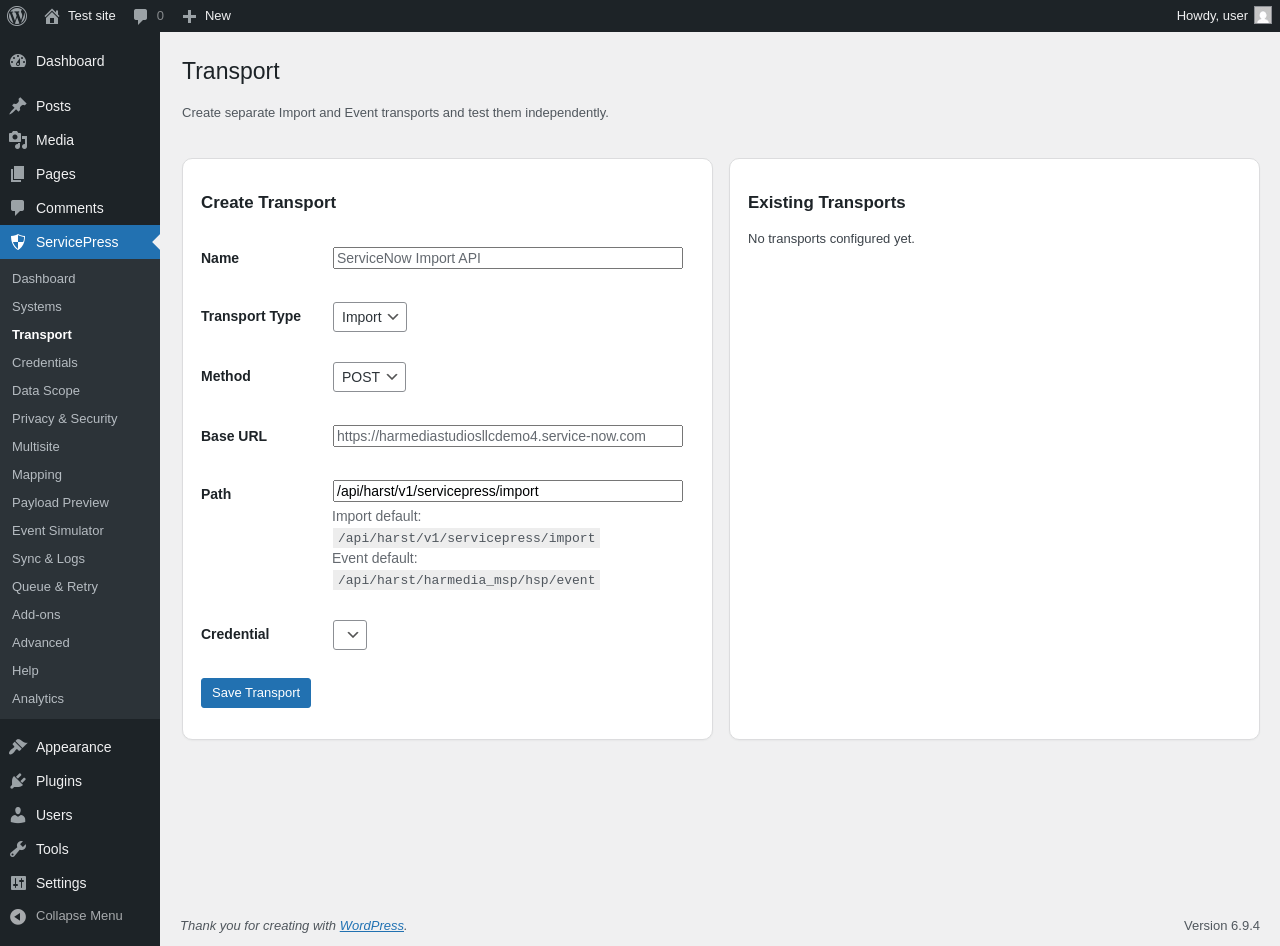1280x946 pixels.
Task: Open the Test site home icon
Action: tap(52, 16)
